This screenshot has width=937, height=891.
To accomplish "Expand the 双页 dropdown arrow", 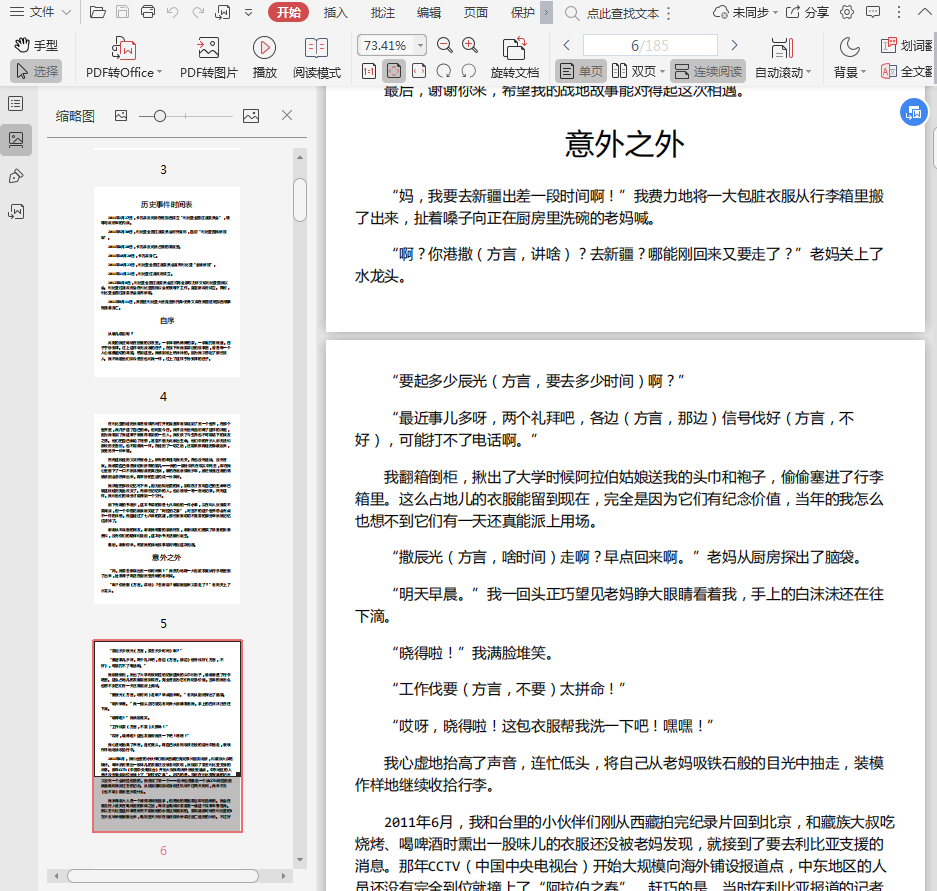I will tap(663, 72).
